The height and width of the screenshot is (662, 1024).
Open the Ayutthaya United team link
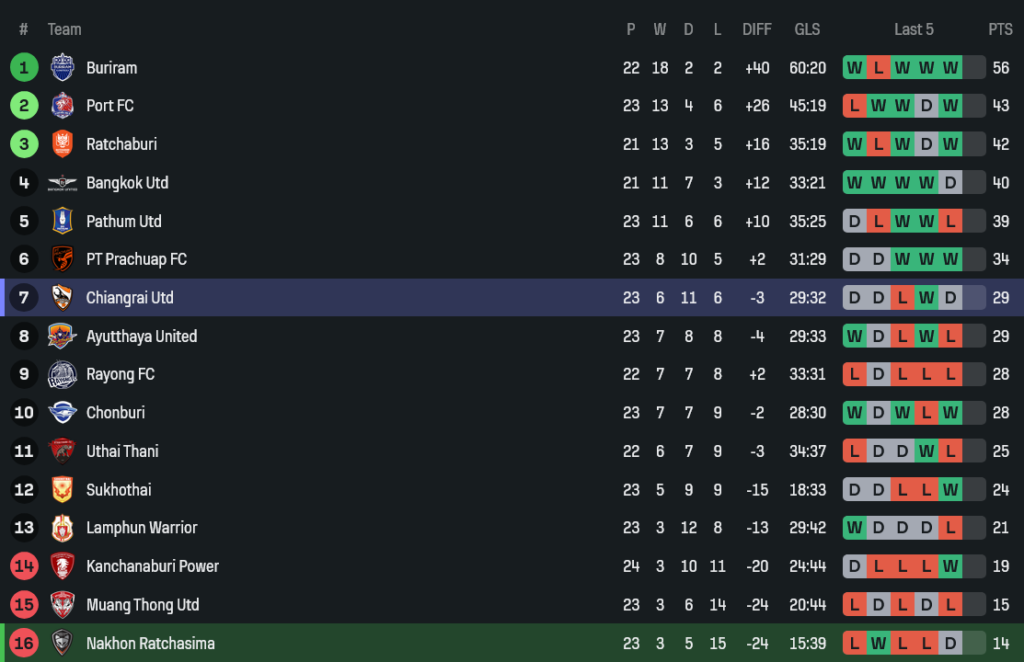point(141,336)
